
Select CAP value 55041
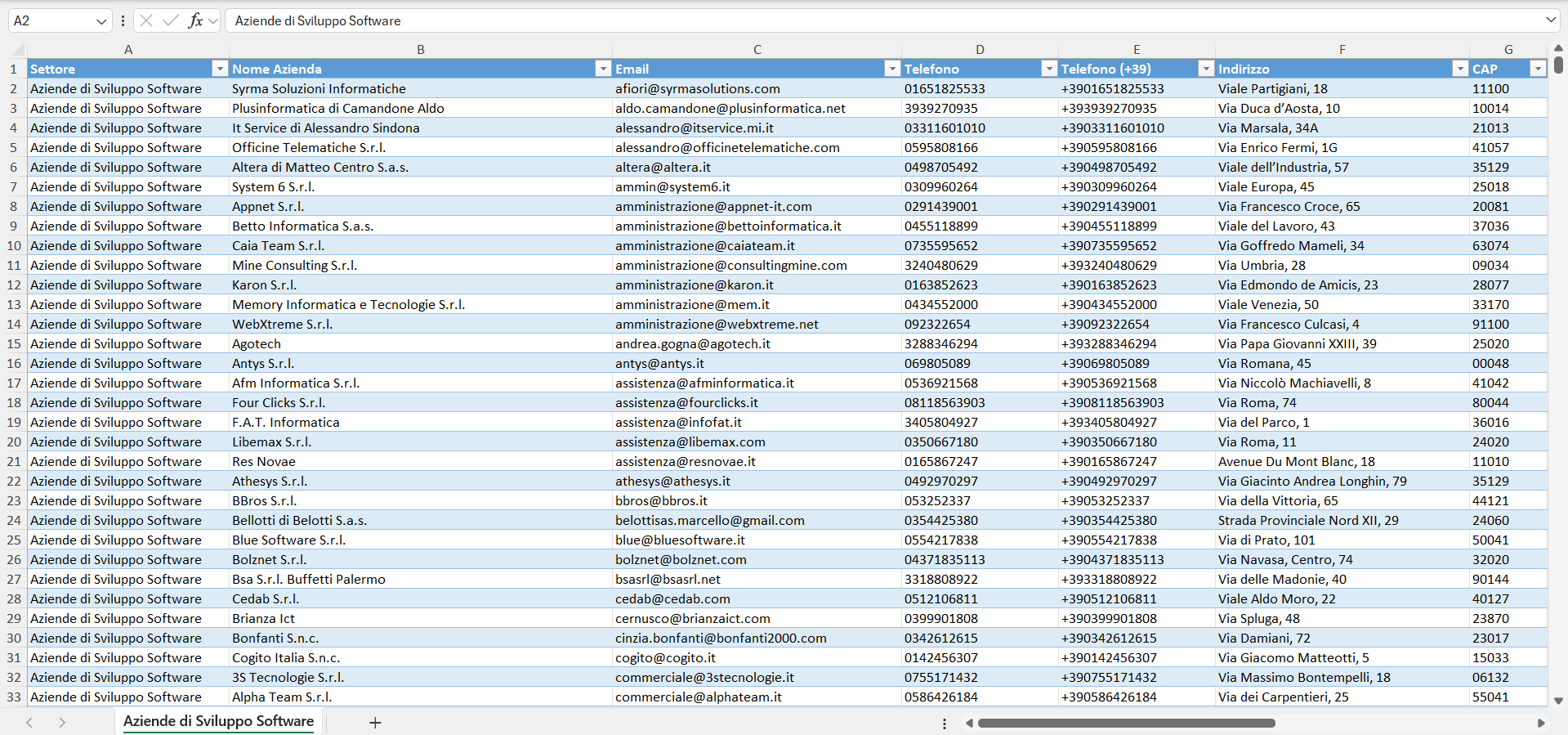click(x=1508, y=697)
